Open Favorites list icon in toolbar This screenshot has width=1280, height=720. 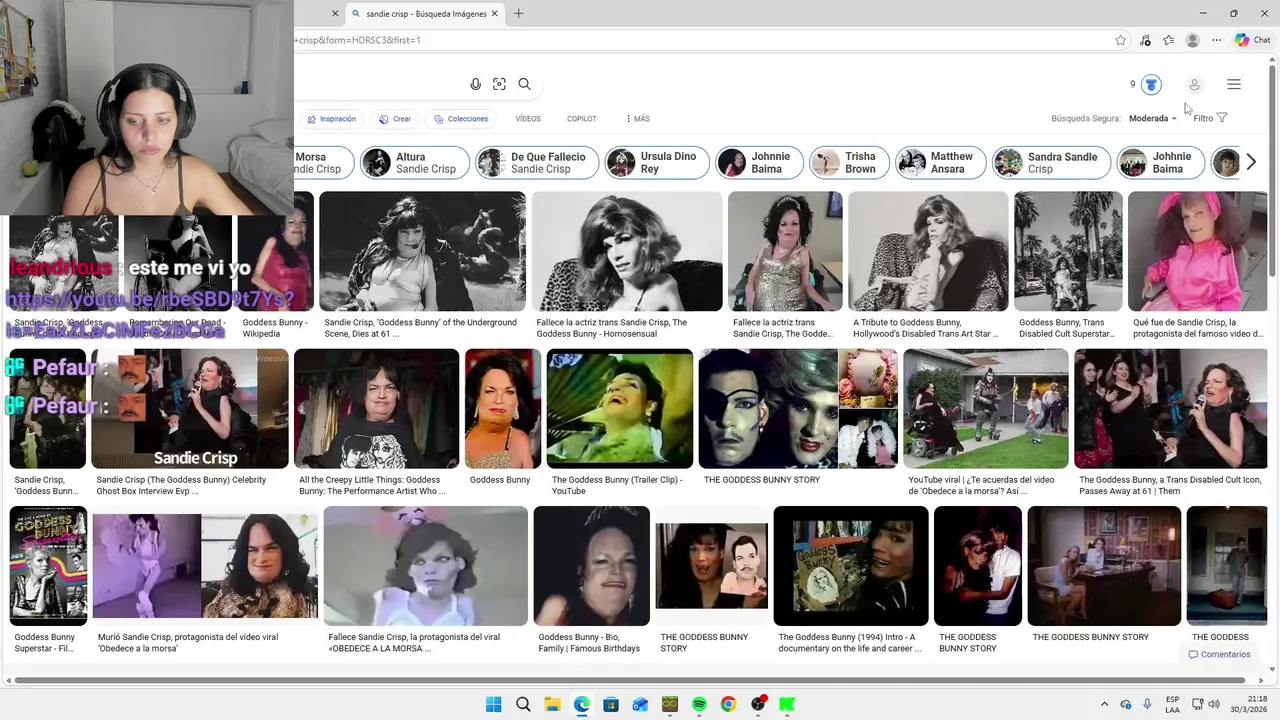point(1168,40)
